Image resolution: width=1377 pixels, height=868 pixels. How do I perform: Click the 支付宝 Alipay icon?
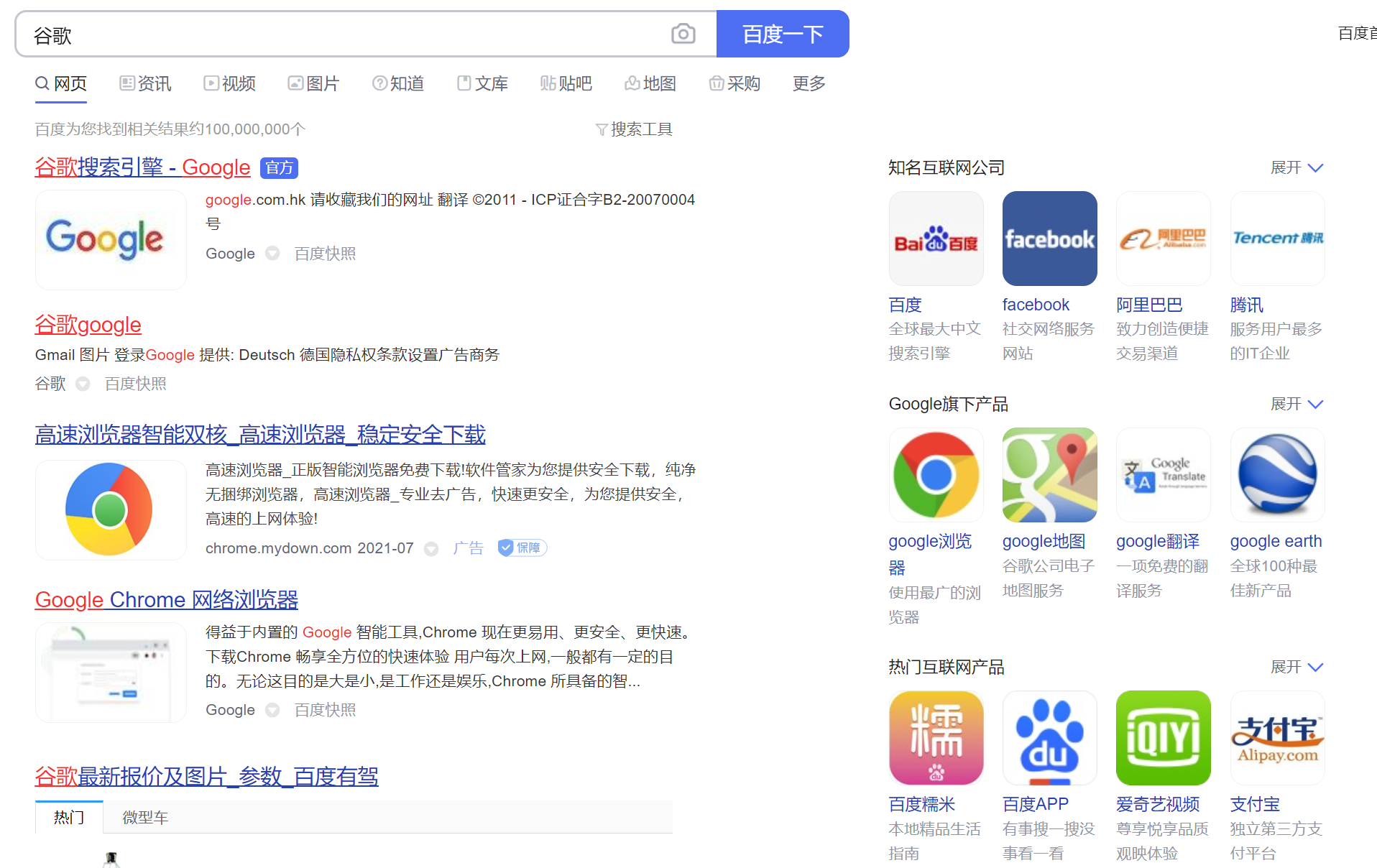point(1277,737)
